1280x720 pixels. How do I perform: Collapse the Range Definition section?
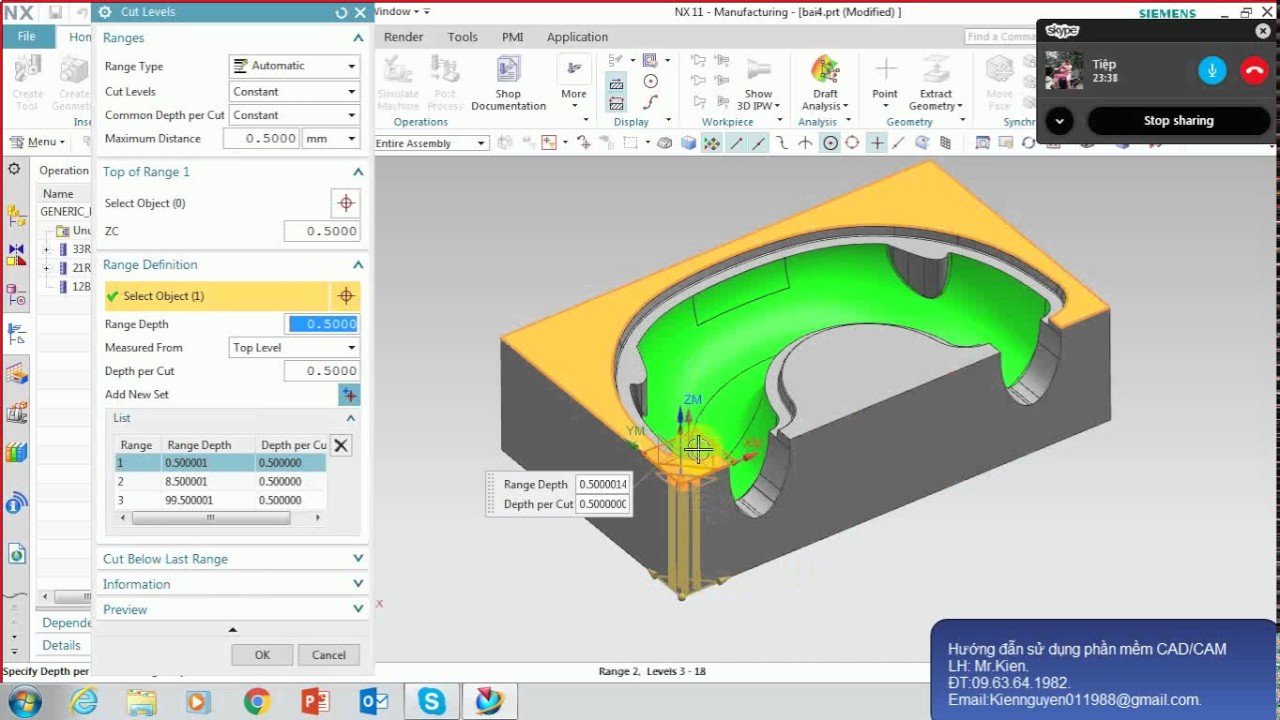[358, 265]
